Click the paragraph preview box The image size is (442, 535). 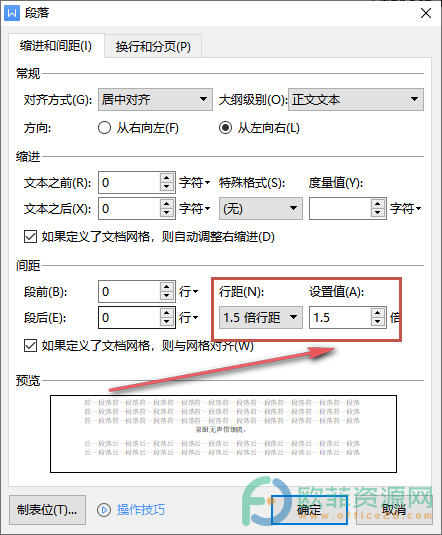click(223, 434)
